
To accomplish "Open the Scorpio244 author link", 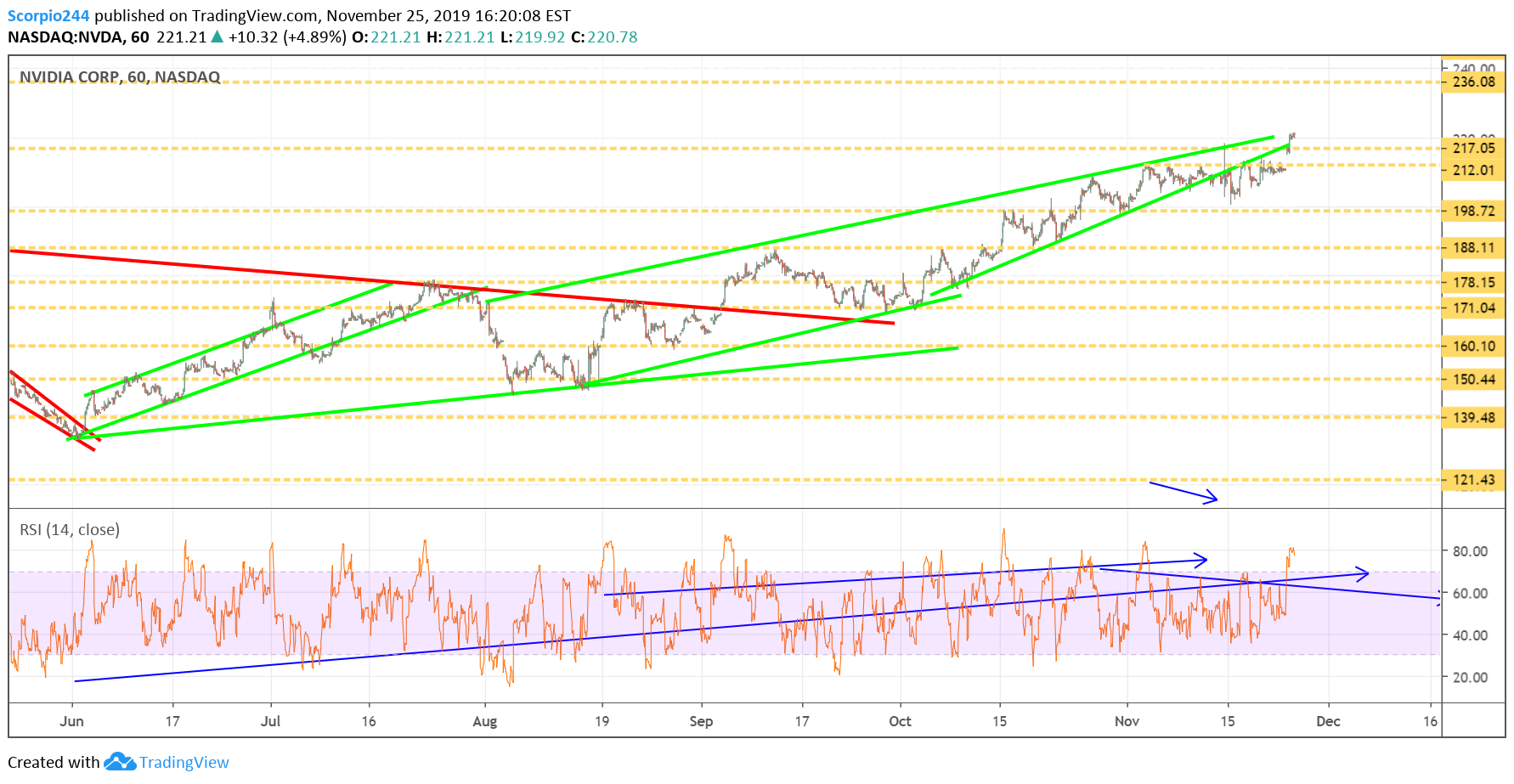I will coord(48,15).
